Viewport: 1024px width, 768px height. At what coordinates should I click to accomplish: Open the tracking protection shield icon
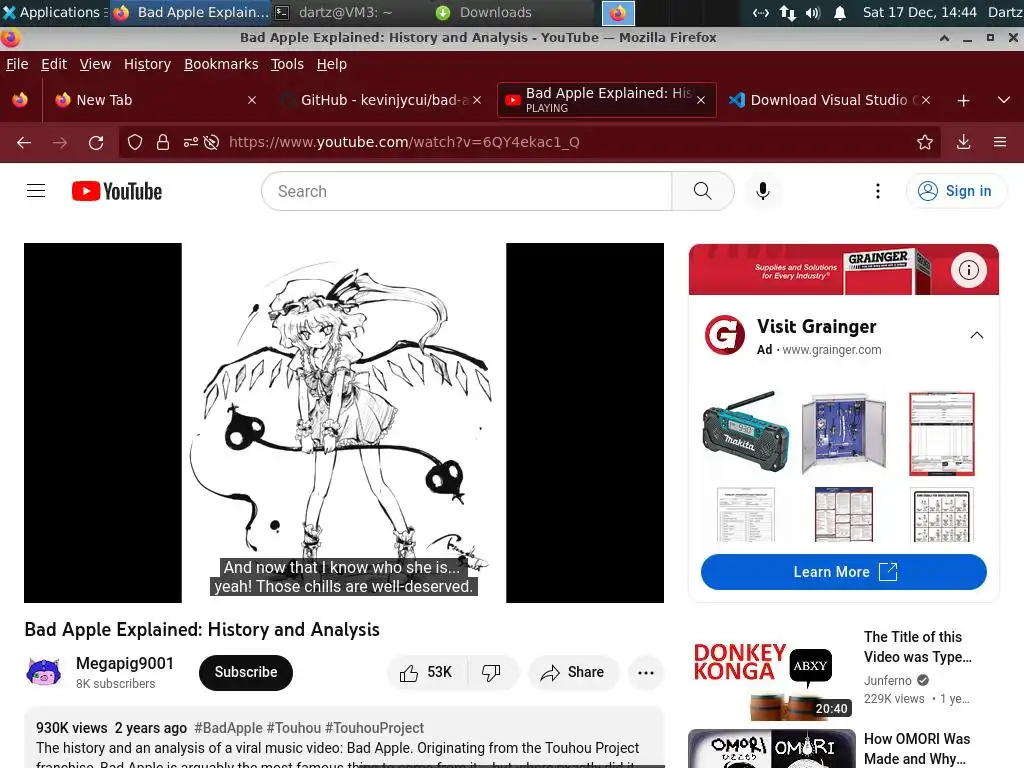tap(135, 142)
